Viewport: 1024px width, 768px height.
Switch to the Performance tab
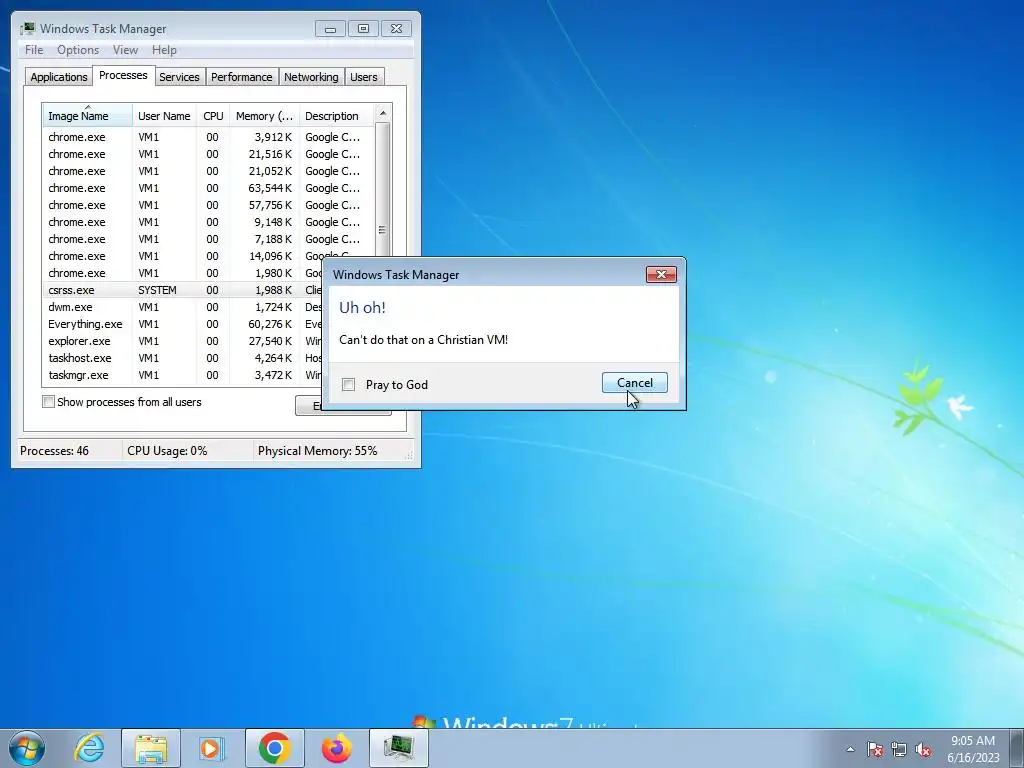[x=242, y=76]
